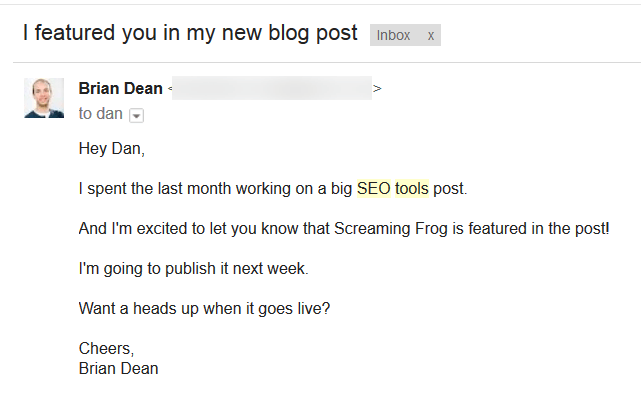Click 'I spent the last month' text
Viewport: 641px width, 405px height.
coord(148,189)
